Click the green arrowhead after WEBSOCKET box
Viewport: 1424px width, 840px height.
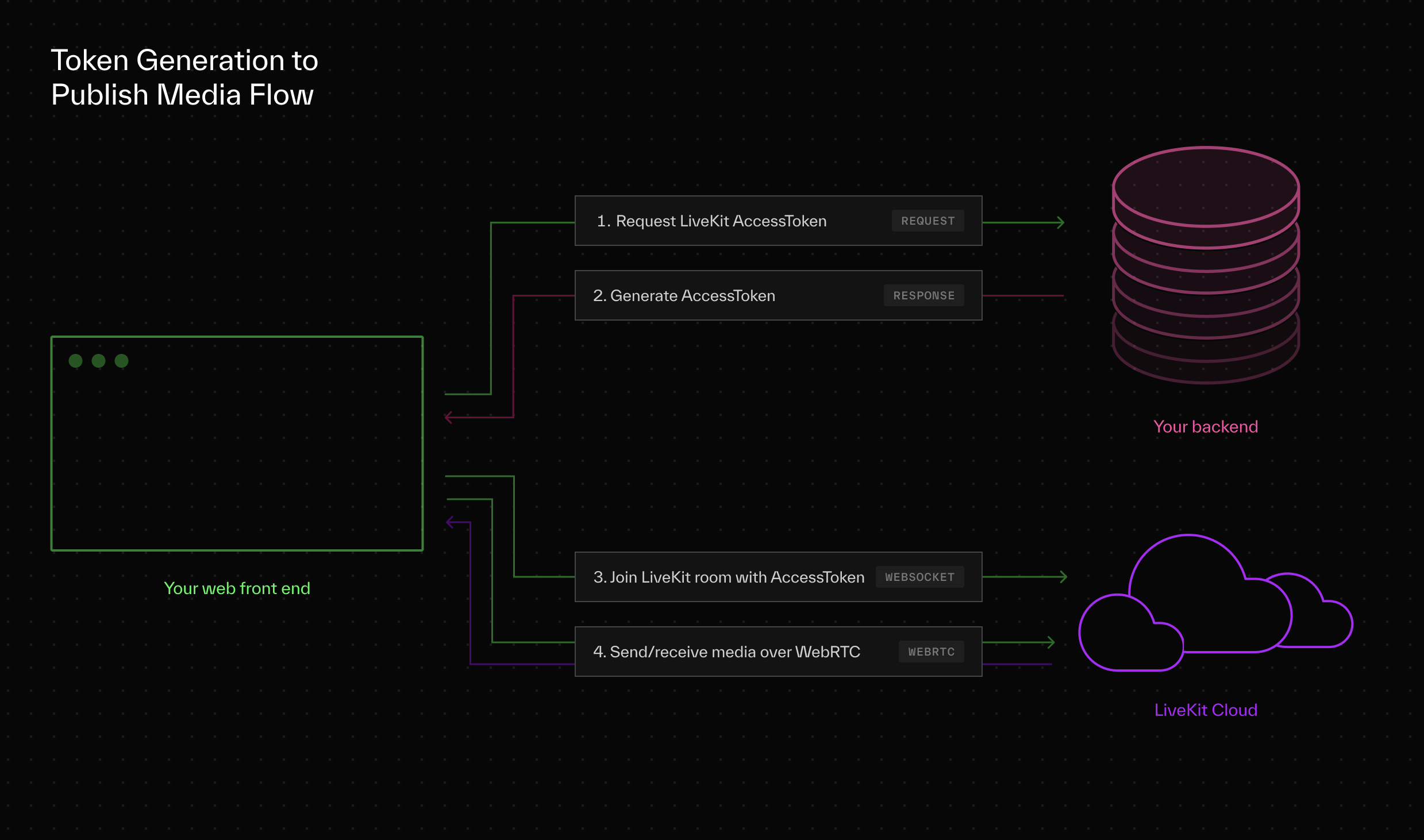pyautogui.click(x=1064, y=576)
